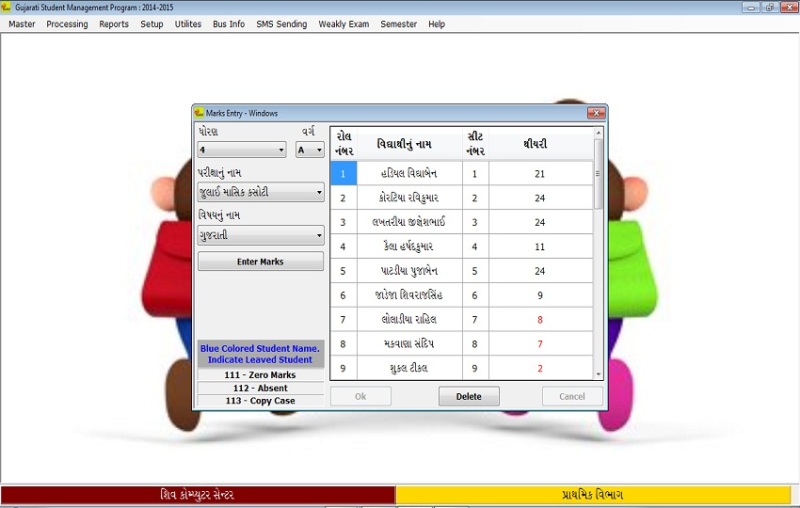The image size is (800, 508).
Task: Expand the subject name dropdown showing ગુજરાતી
Action: point(261,235)
